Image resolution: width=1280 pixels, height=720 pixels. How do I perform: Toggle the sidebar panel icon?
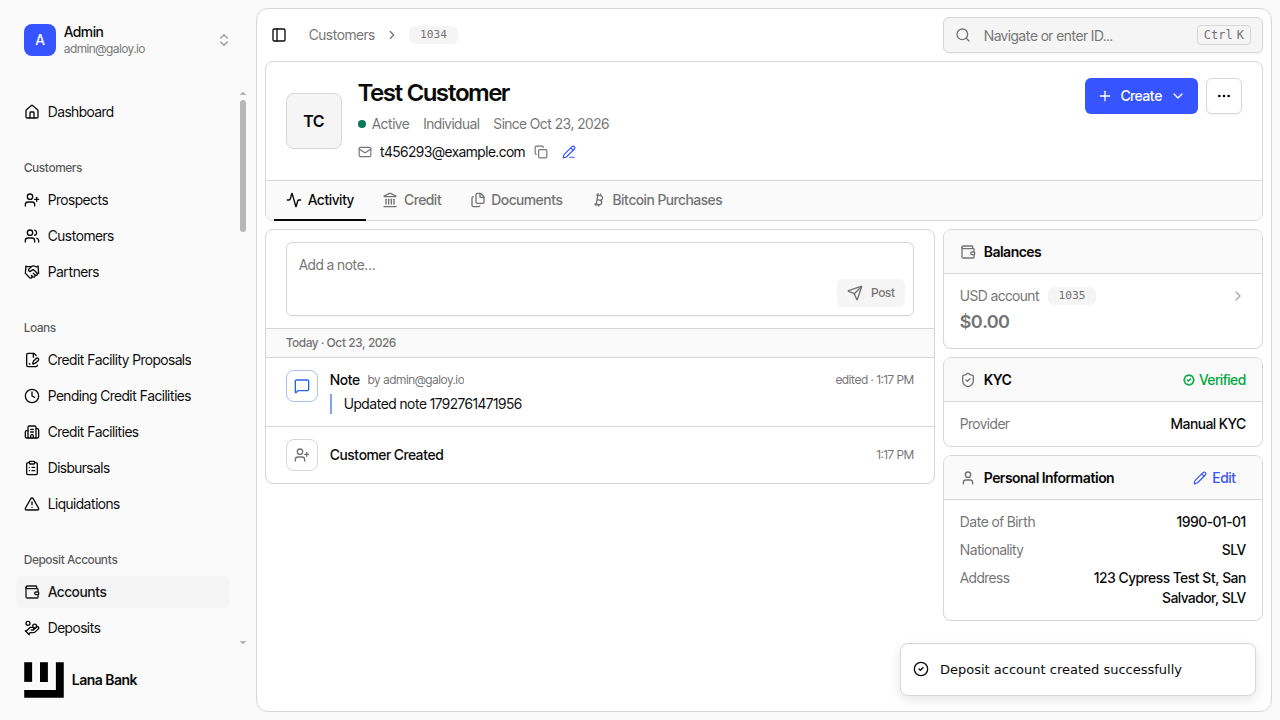pos(279,35)
